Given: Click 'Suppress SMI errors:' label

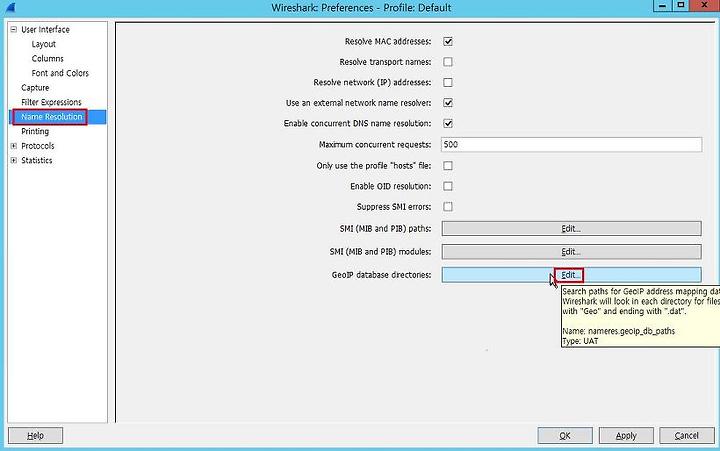Looking at the screenshot, I should [x=394, y=207].
